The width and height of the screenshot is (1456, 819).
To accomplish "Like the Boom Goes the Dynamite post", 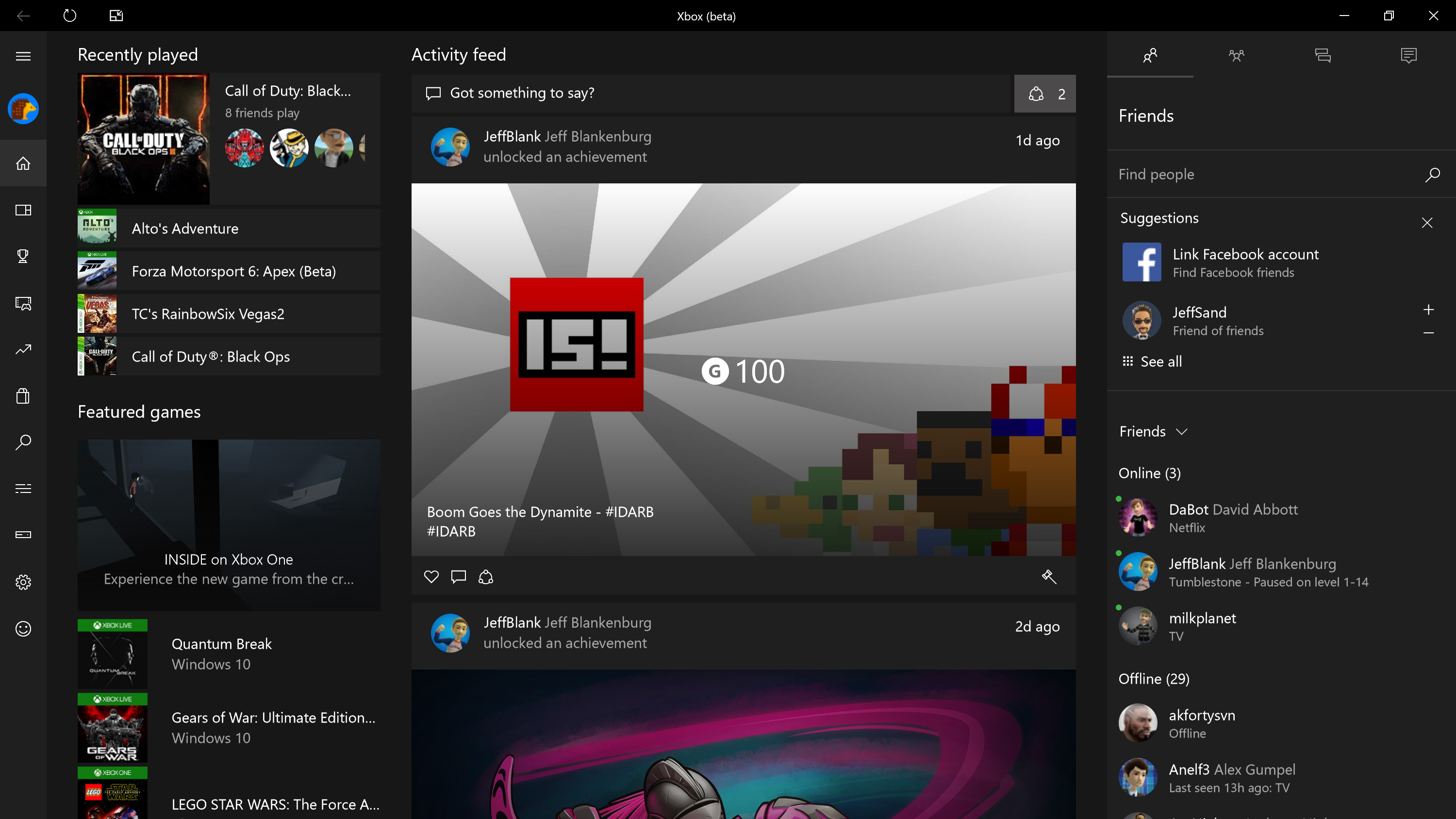I will tap(431, 576).
